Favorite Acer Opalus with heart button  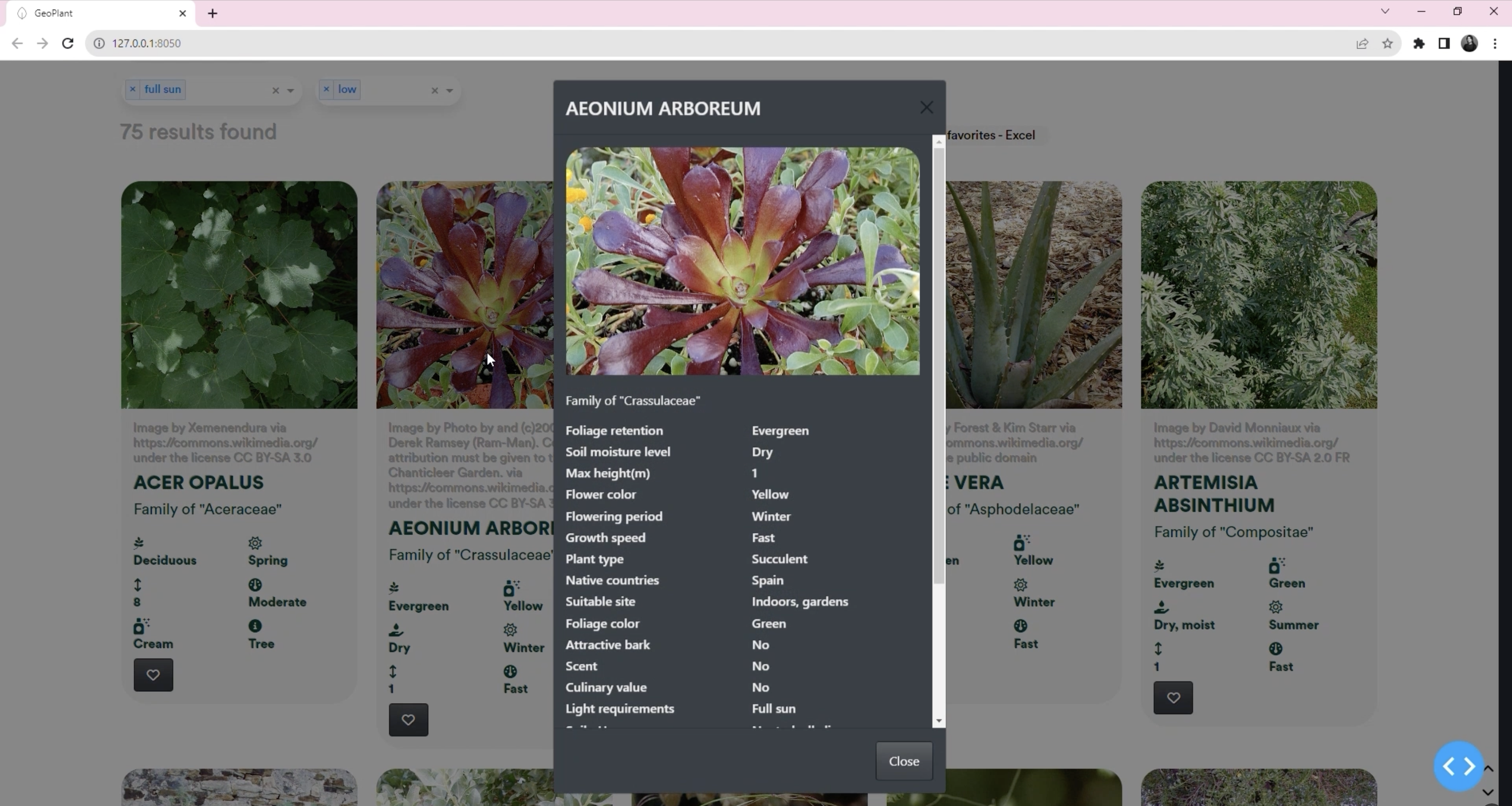click(x=153, y=674)
